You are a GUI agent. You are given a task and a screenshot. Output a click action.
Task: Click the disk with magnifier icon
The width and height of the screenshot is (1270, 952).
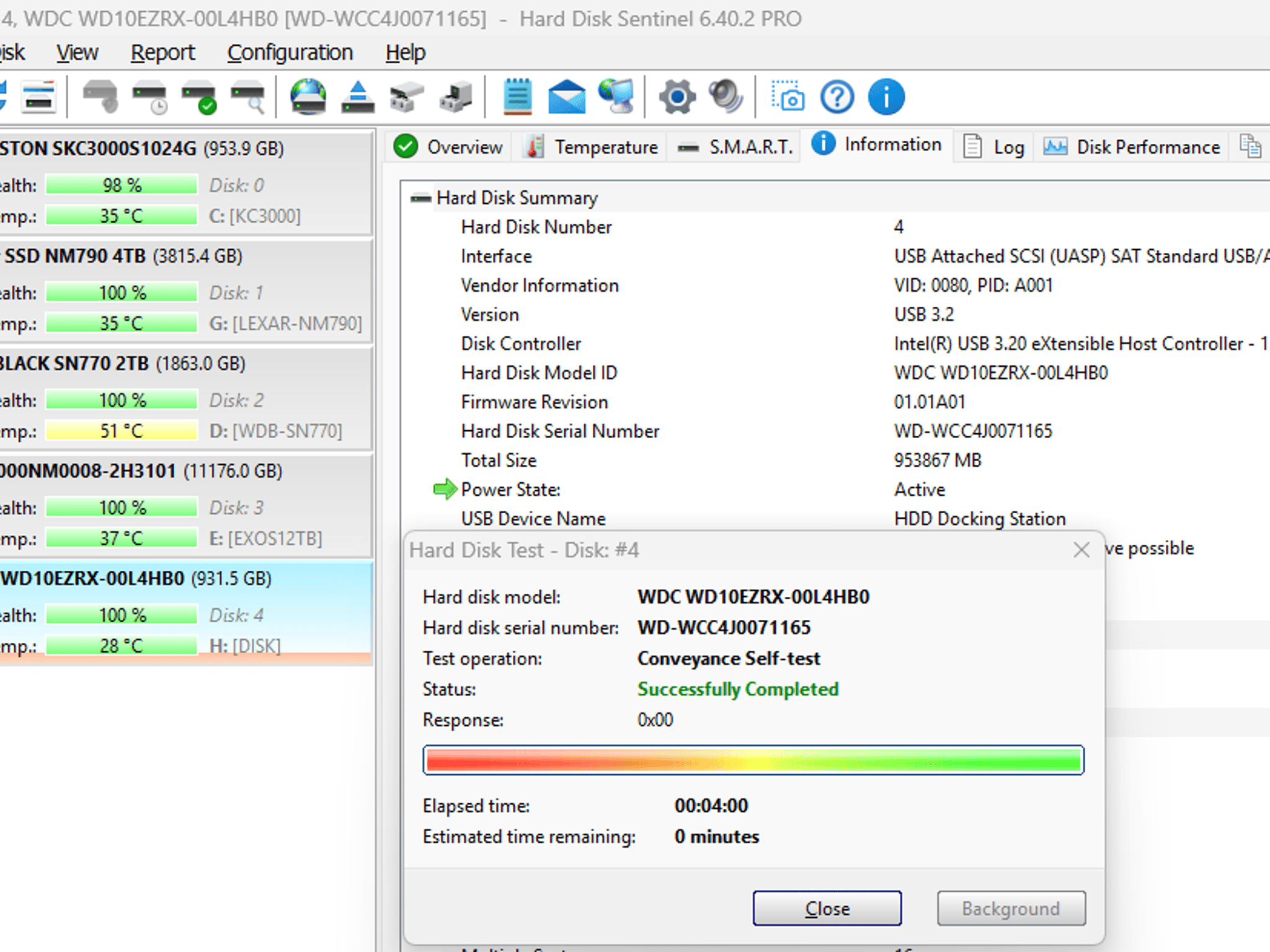pos(248,97)
